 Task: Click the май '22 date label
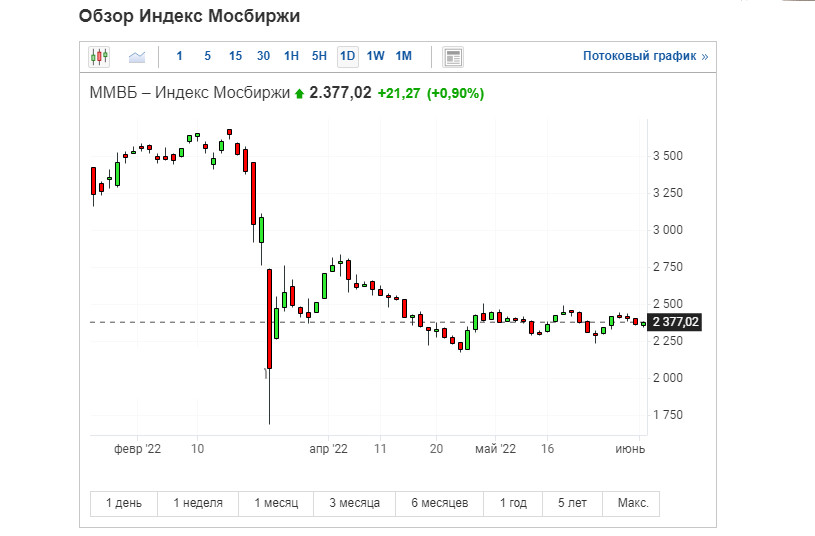(x=495, y=449)
